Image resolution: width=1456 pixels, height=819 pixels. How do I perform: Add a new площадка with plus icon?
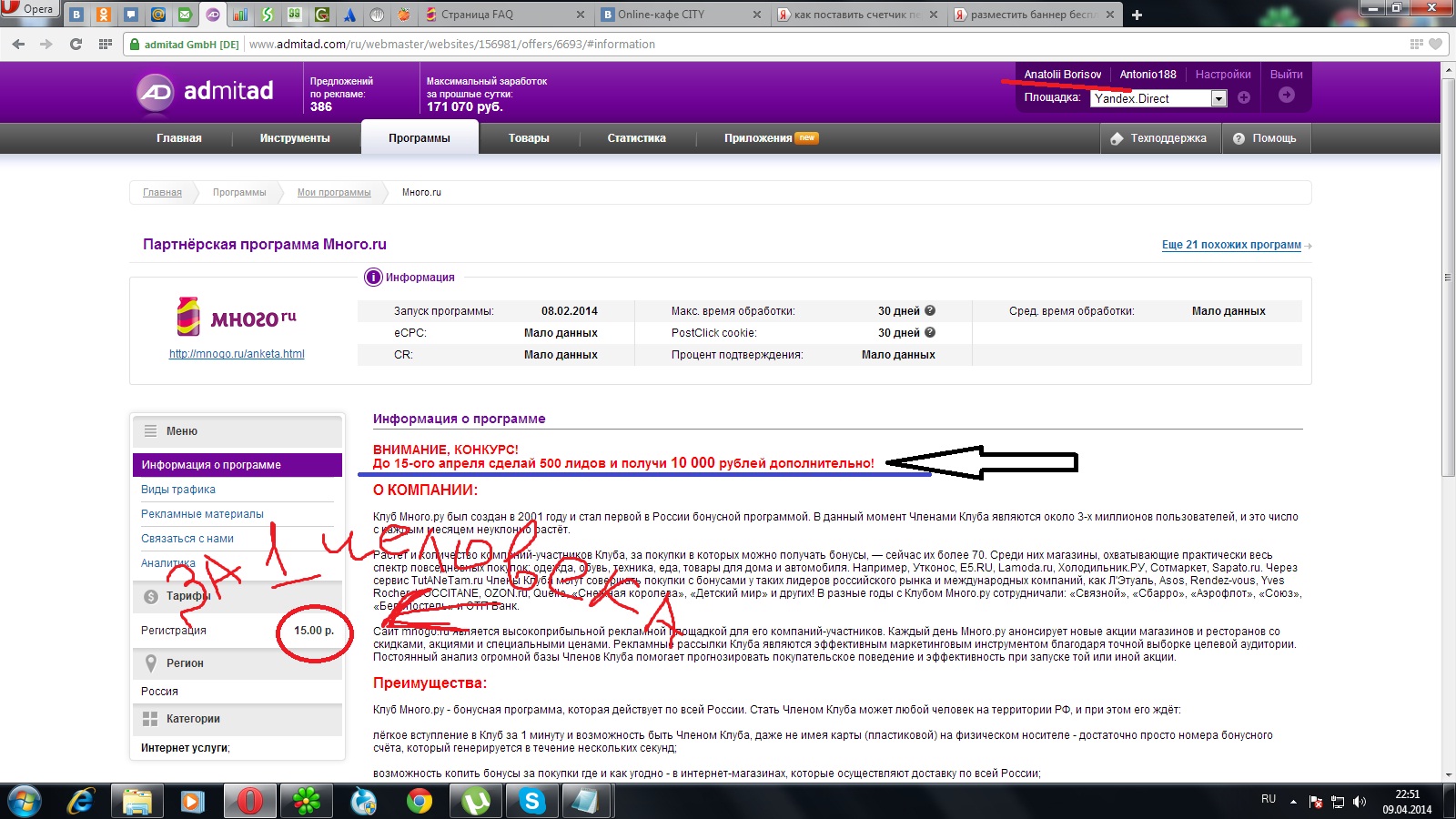pos(1244,97)
